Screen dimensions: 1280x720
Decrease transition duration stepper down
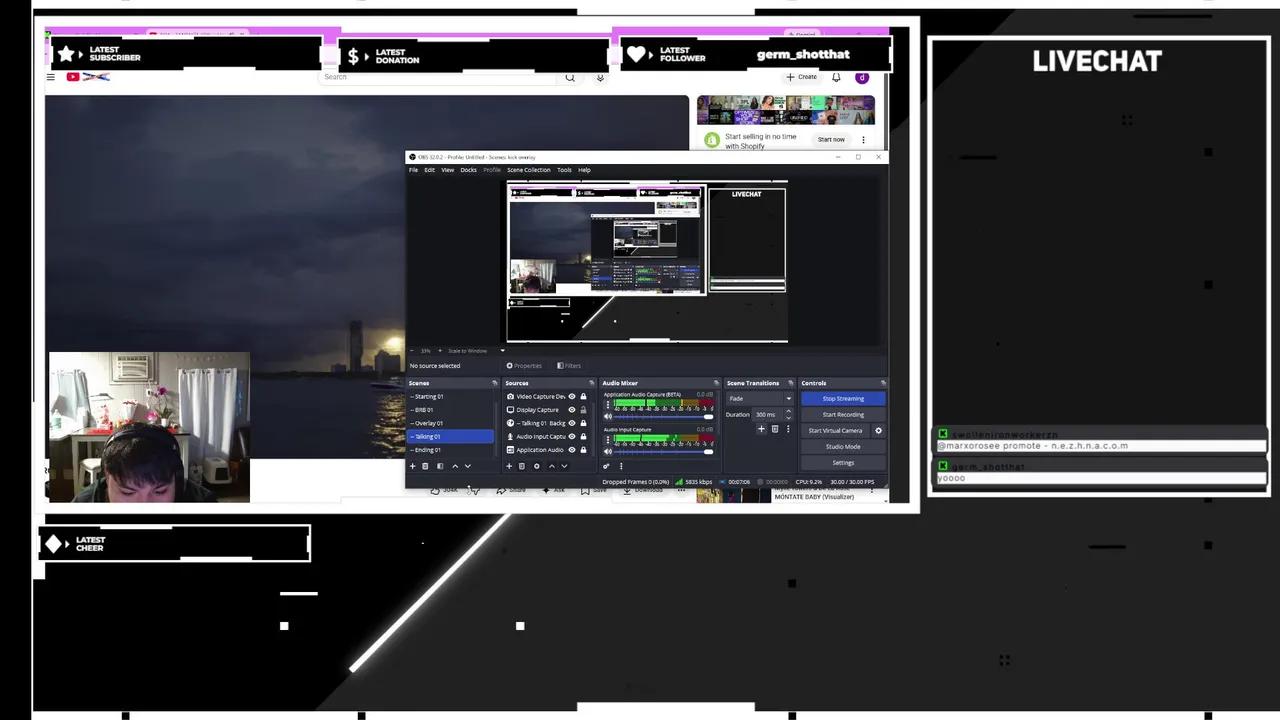click(788, 419)
